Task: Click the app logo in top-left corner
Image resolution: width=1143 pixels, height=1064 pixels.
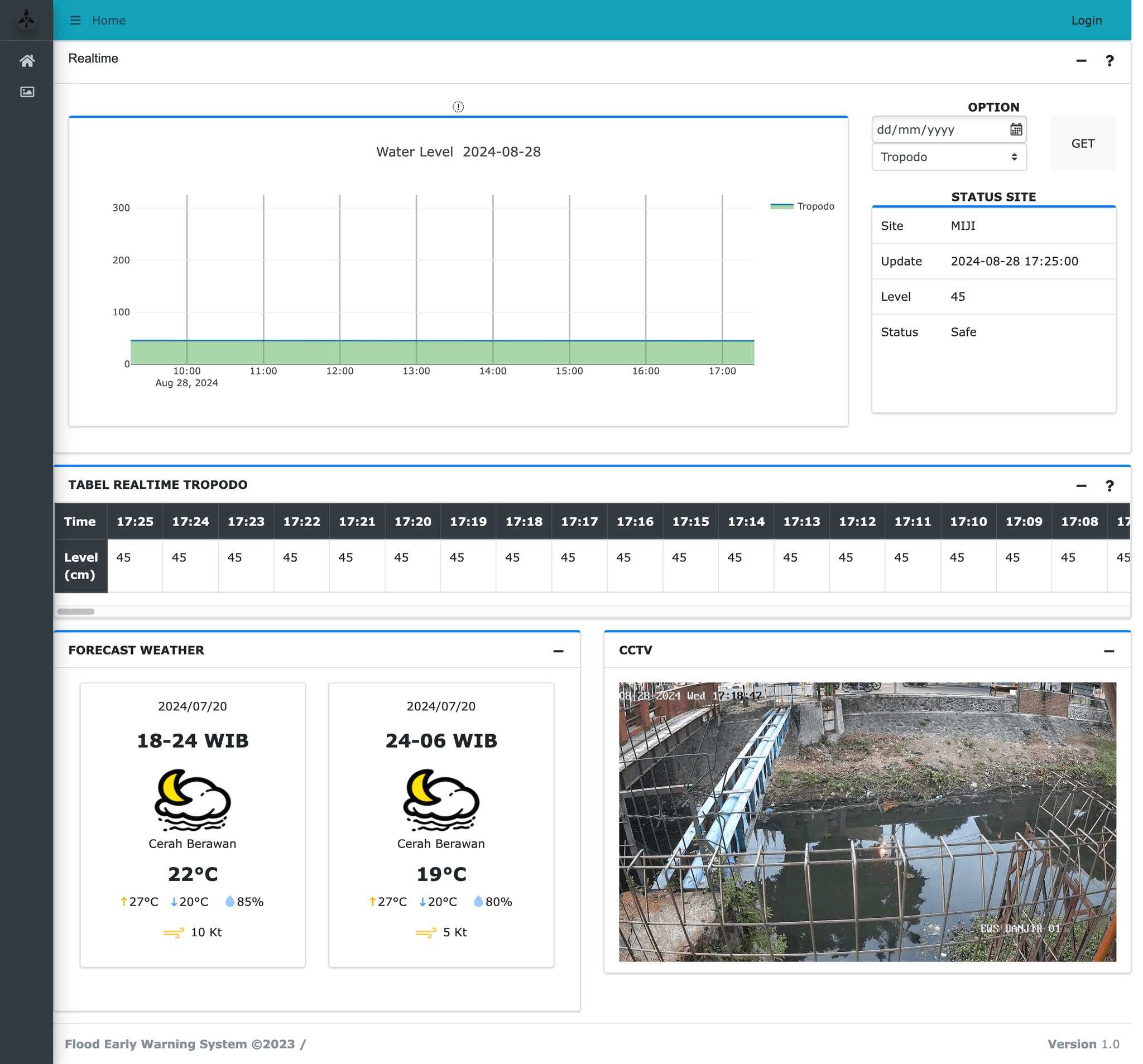Action: tap(26, 20)
